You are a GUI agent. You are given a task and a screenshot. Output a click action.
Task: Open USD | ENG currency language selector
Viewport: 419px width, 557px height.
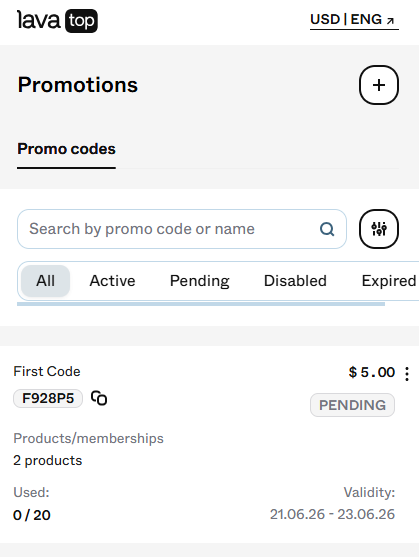tap(354, 20)
